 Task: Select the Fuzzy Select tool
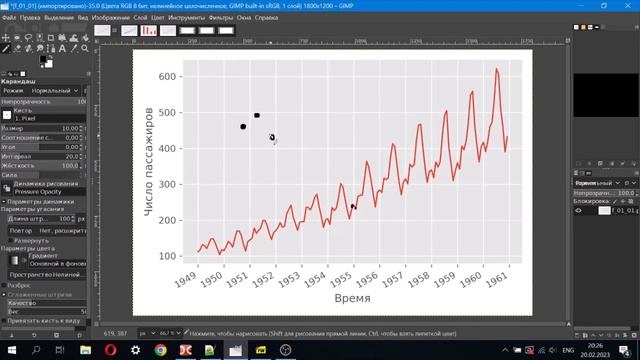[x=40, y=38]
